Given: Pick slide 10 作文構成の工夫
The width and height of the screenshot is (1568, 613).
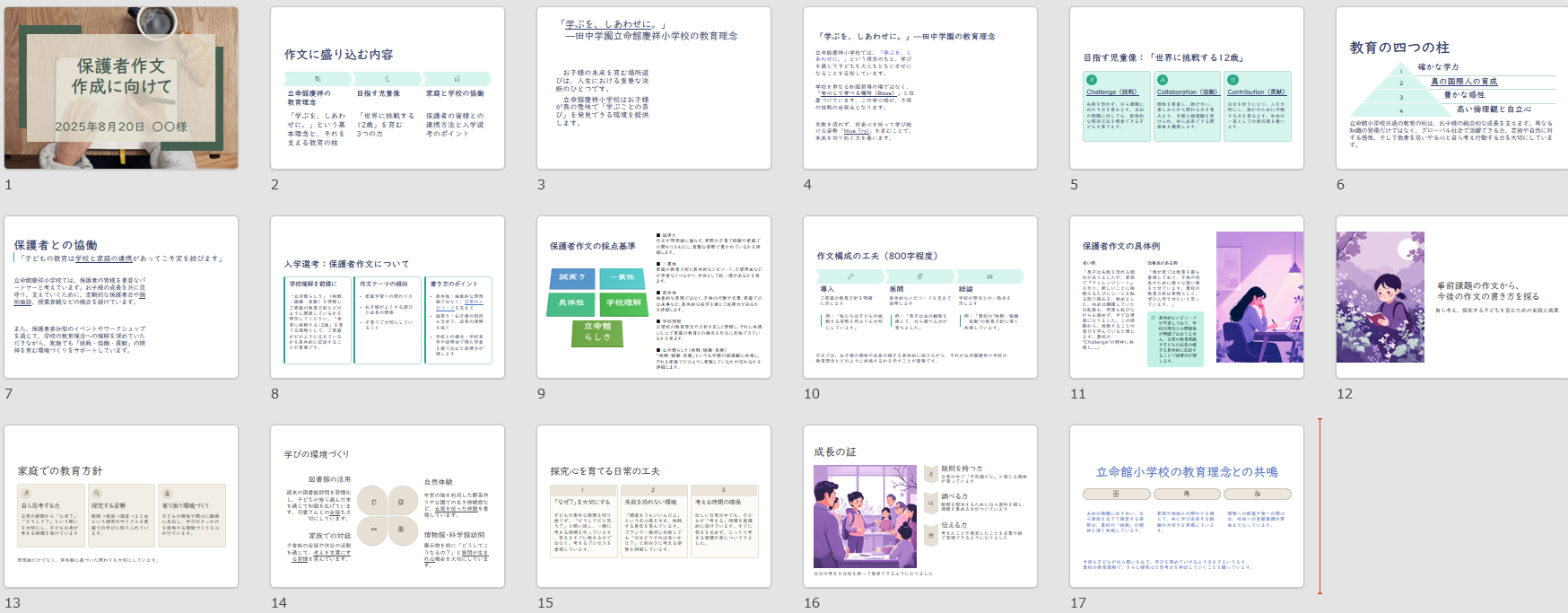Looking at the screenshot, I should (919, 297).
